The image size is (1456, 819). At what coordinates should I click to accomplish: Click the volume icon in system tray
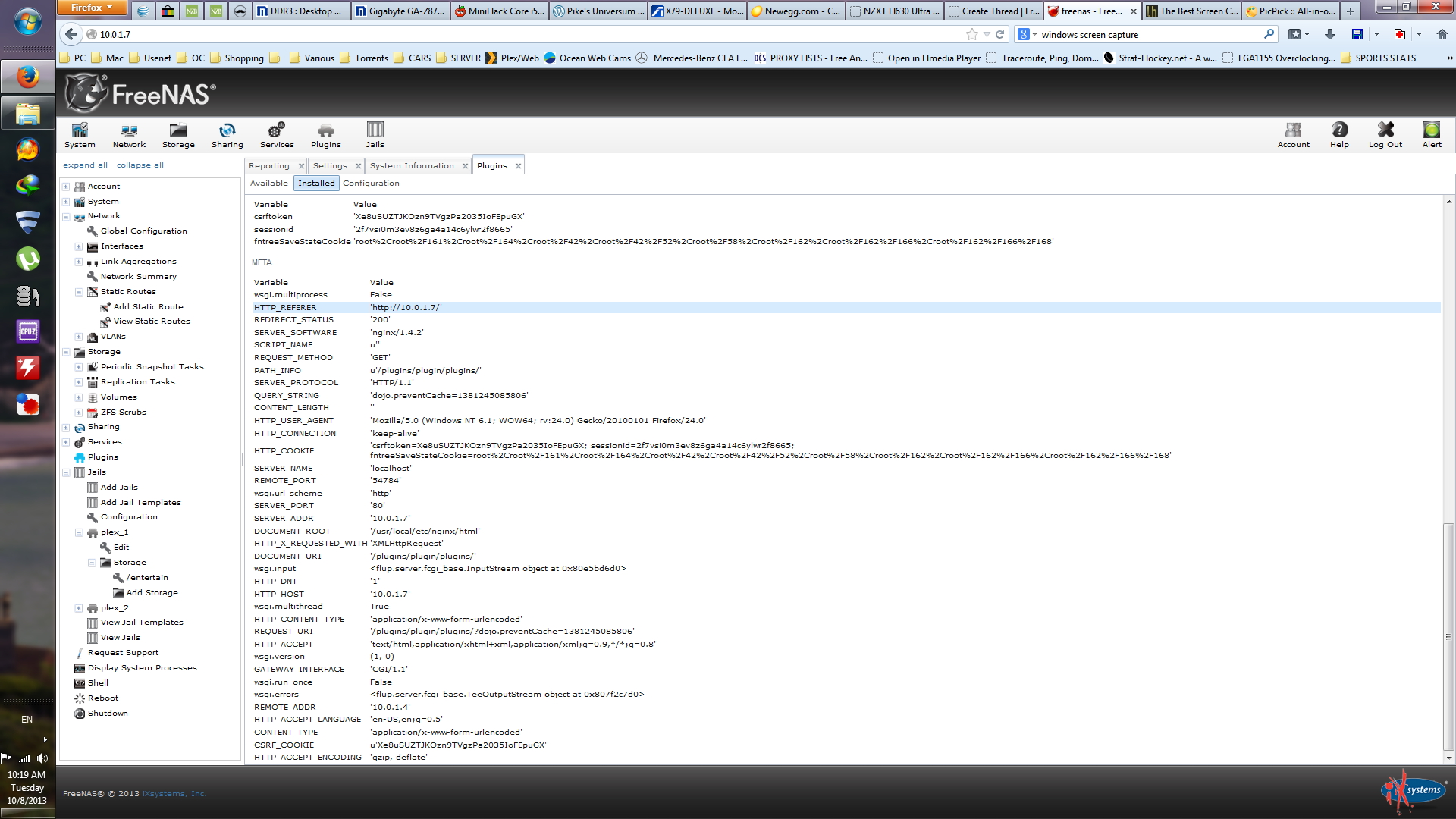pyautogui.click(x=42, y=758)
